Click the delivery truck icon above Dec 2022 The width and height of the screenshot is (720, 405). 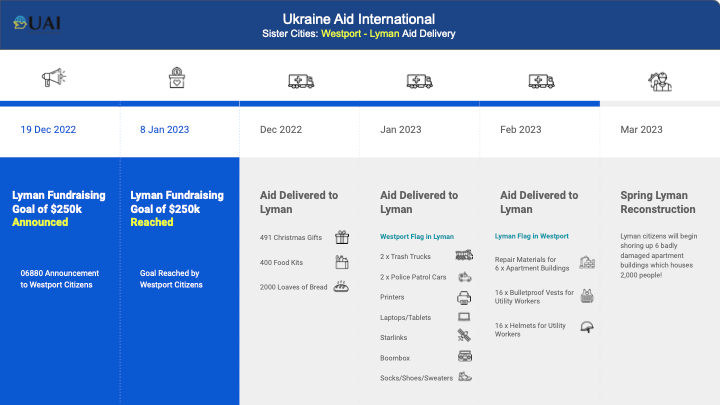pos(301,81)
